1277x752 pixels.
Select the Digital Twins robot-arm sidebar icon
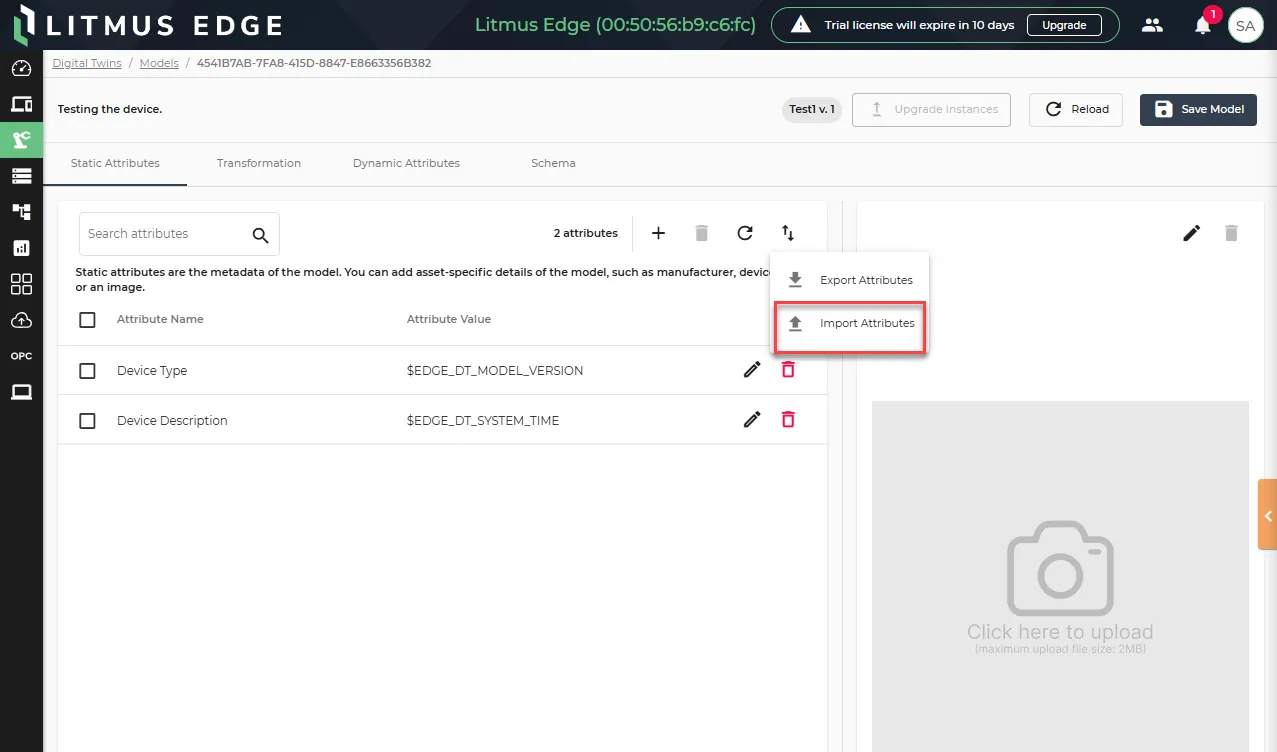tap(21, 140)
